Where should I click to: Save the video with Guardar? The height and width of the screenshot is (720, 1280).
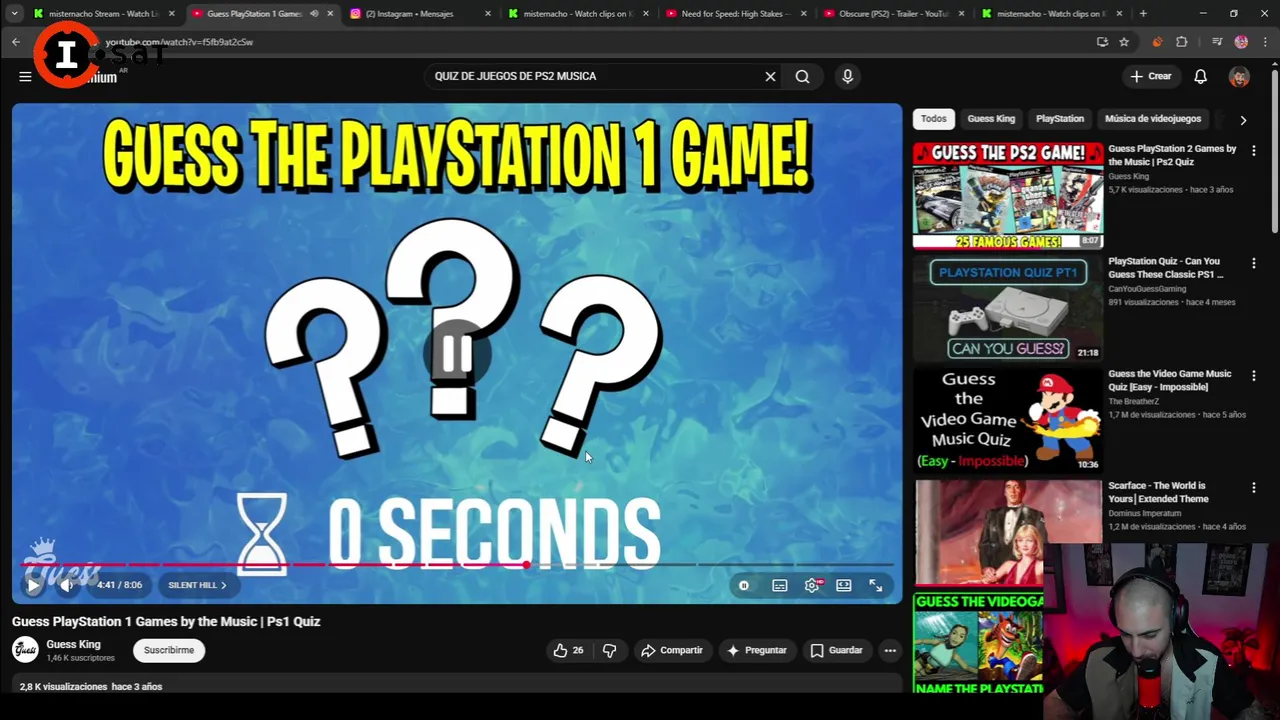[836, 650]
